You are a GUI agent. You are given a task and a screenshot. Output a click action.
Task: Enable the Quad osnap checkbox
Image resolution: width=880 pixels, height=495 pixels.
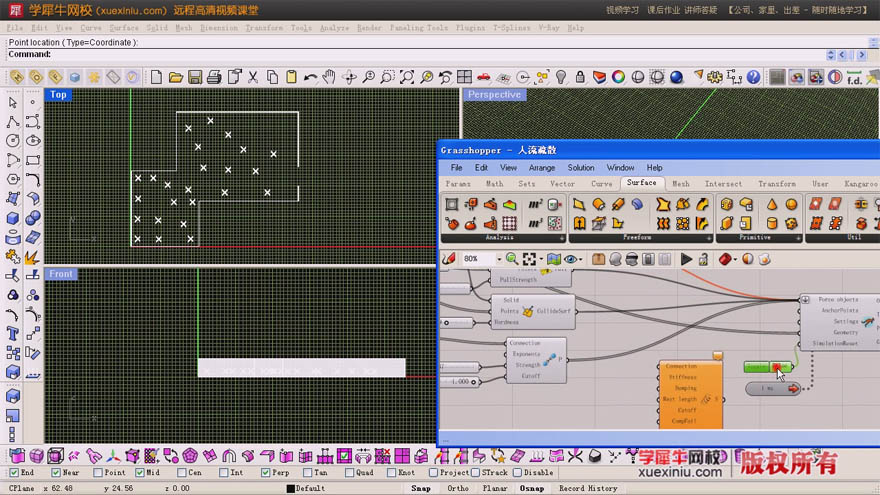coord(349,473)
